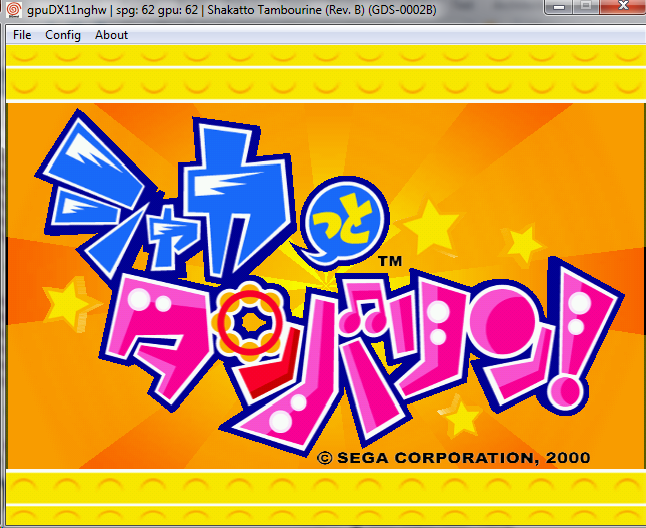Maximize the emulator window
Viewport: 646px width, 528px height.
click(x=586, y=7)
